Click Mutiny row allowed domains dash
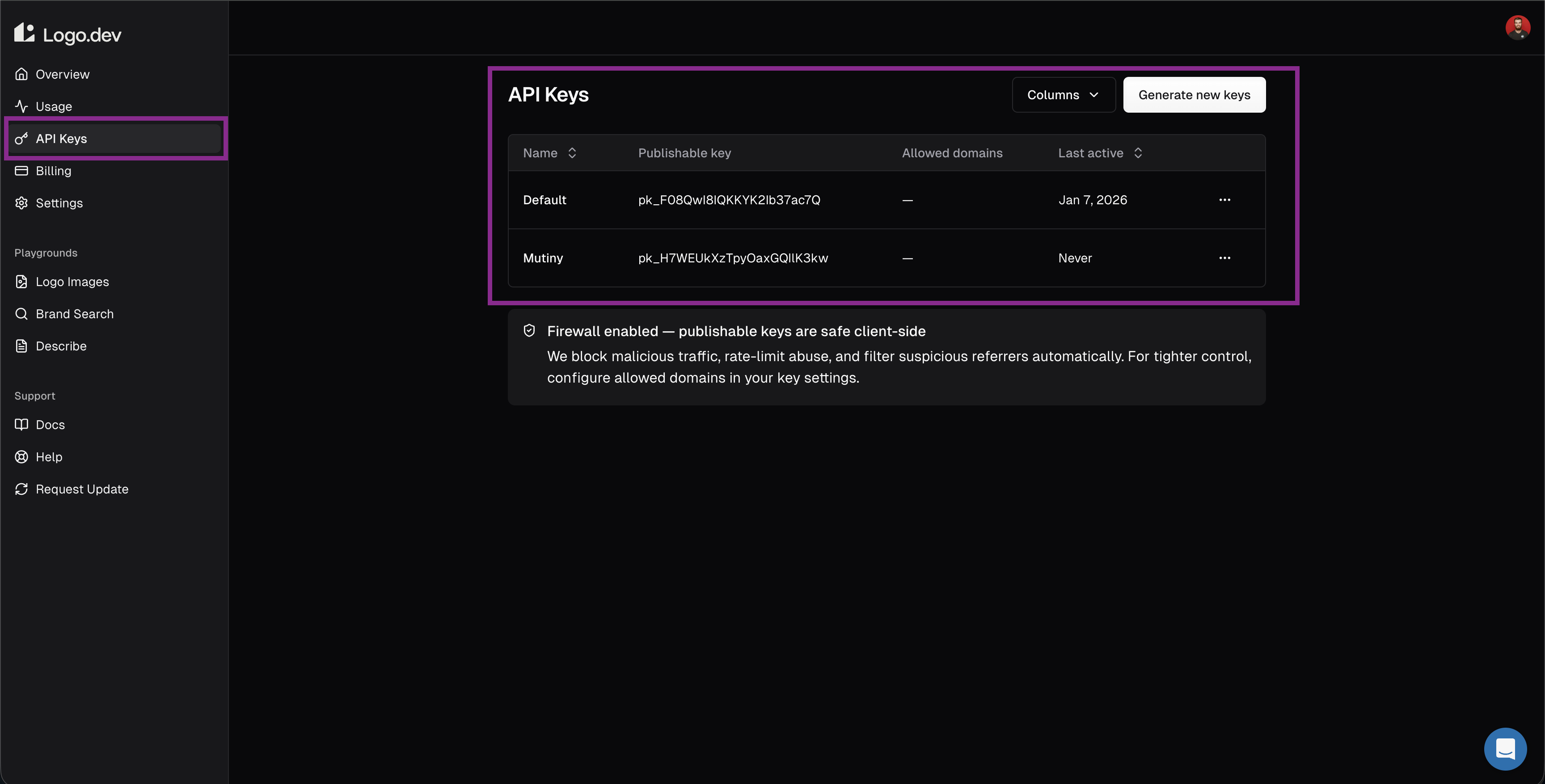 point(908,258)
